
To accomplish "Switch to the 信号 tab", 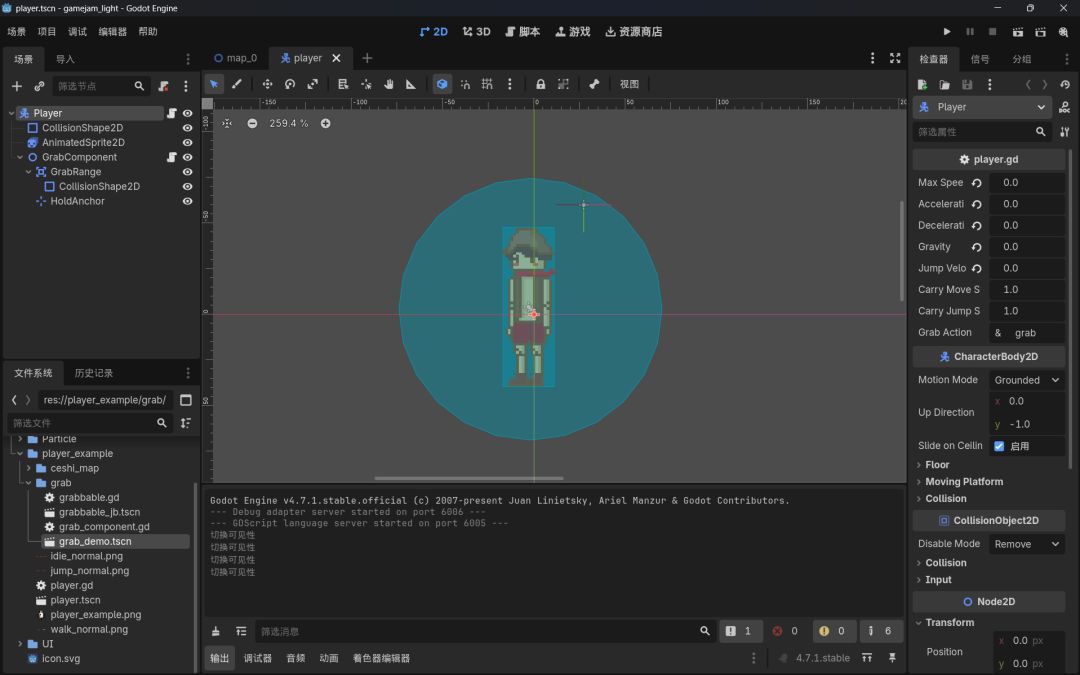I will pos(980,59).
